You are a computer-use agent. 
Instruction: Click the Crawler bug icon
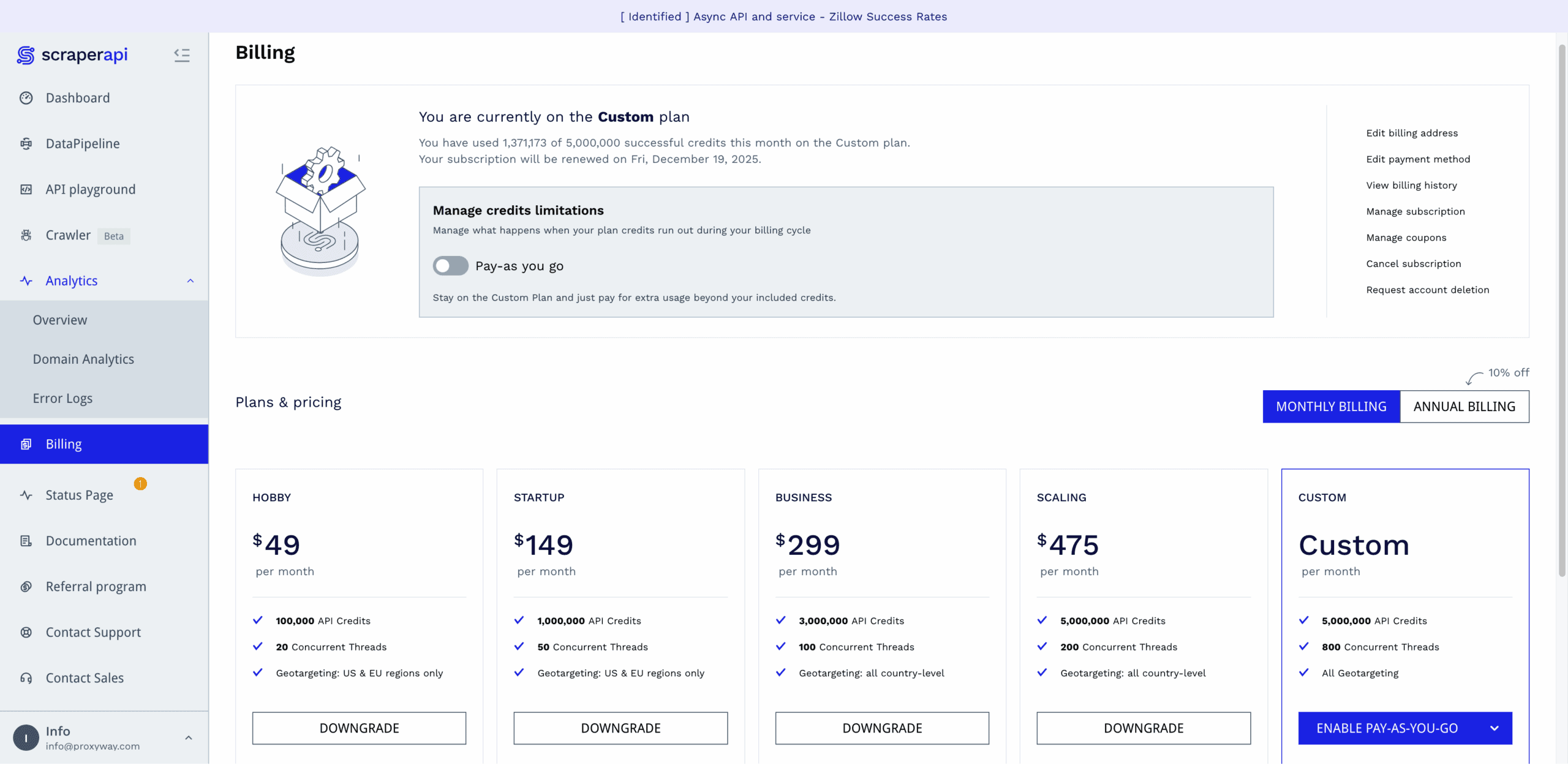(26, 235)
